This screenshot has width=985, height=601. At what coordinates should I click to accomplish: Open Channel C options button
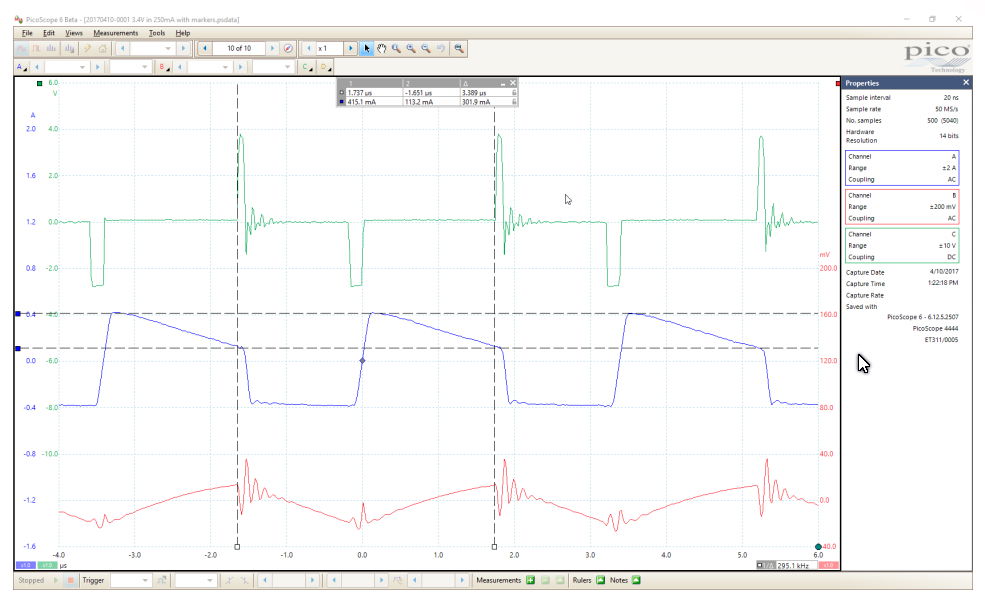tap(307, 67)
